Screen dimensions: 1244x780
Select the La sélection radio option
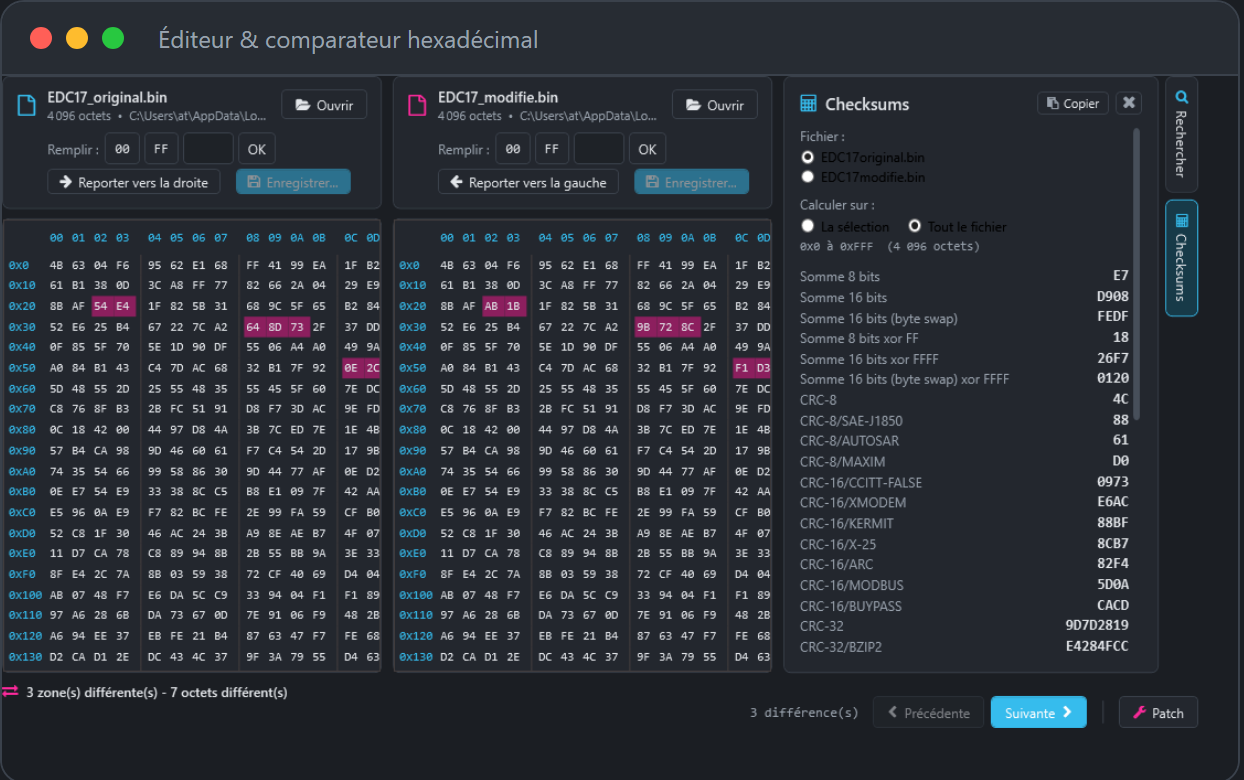808,226
